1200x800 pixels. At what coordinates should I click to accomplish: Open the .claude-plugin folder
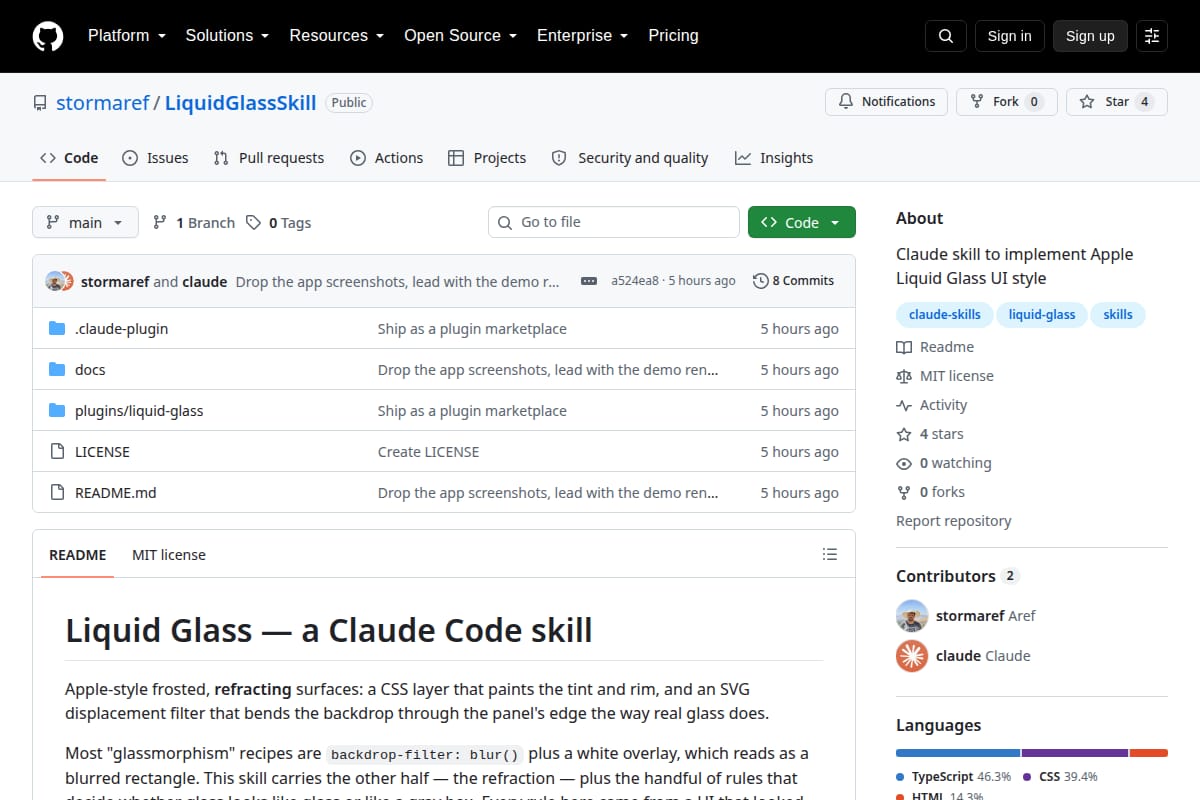click(x=121, y=329)
